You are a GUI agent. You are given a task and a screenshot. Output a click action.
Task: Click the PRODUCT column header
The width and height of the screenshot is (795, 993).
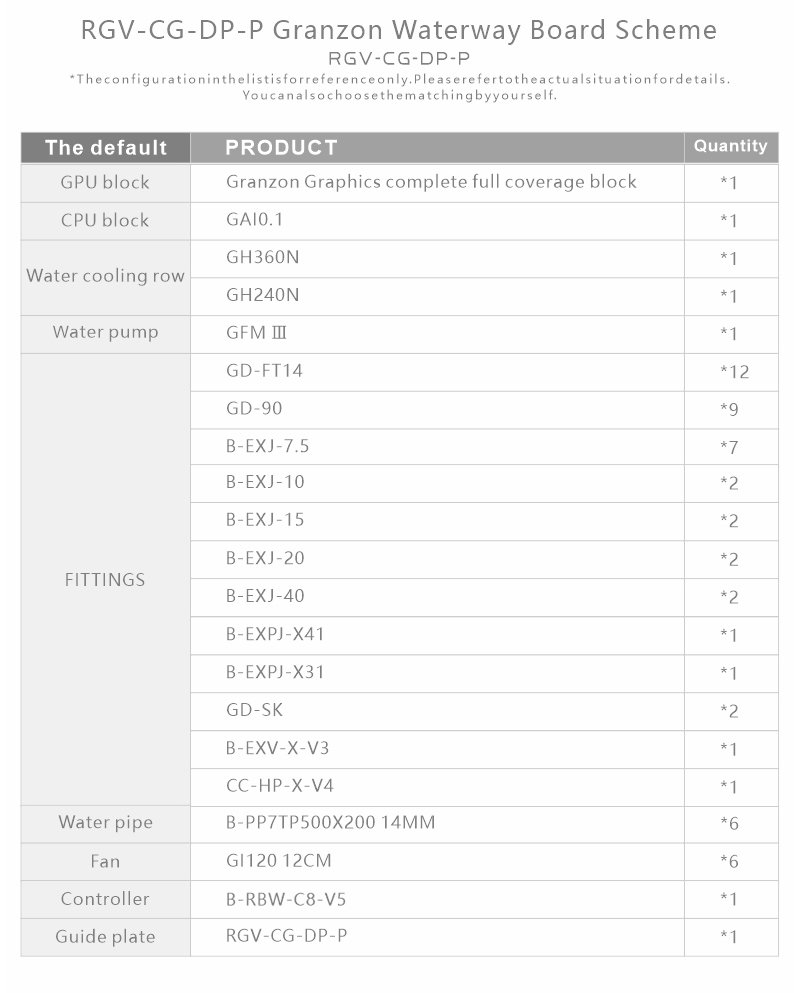click(282, 148)
